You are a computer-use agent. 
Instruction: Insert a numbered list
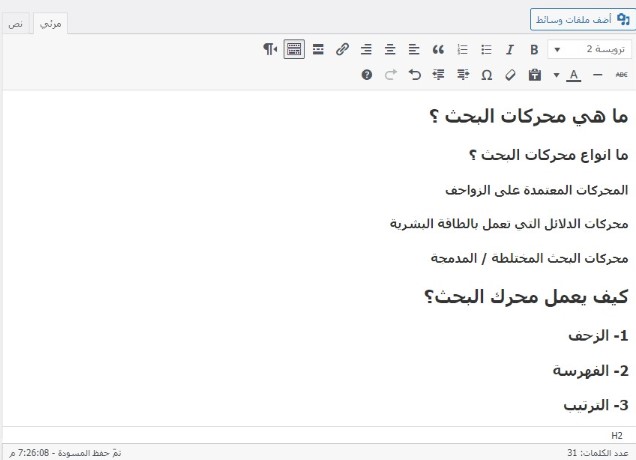click(x=462, y=49)
